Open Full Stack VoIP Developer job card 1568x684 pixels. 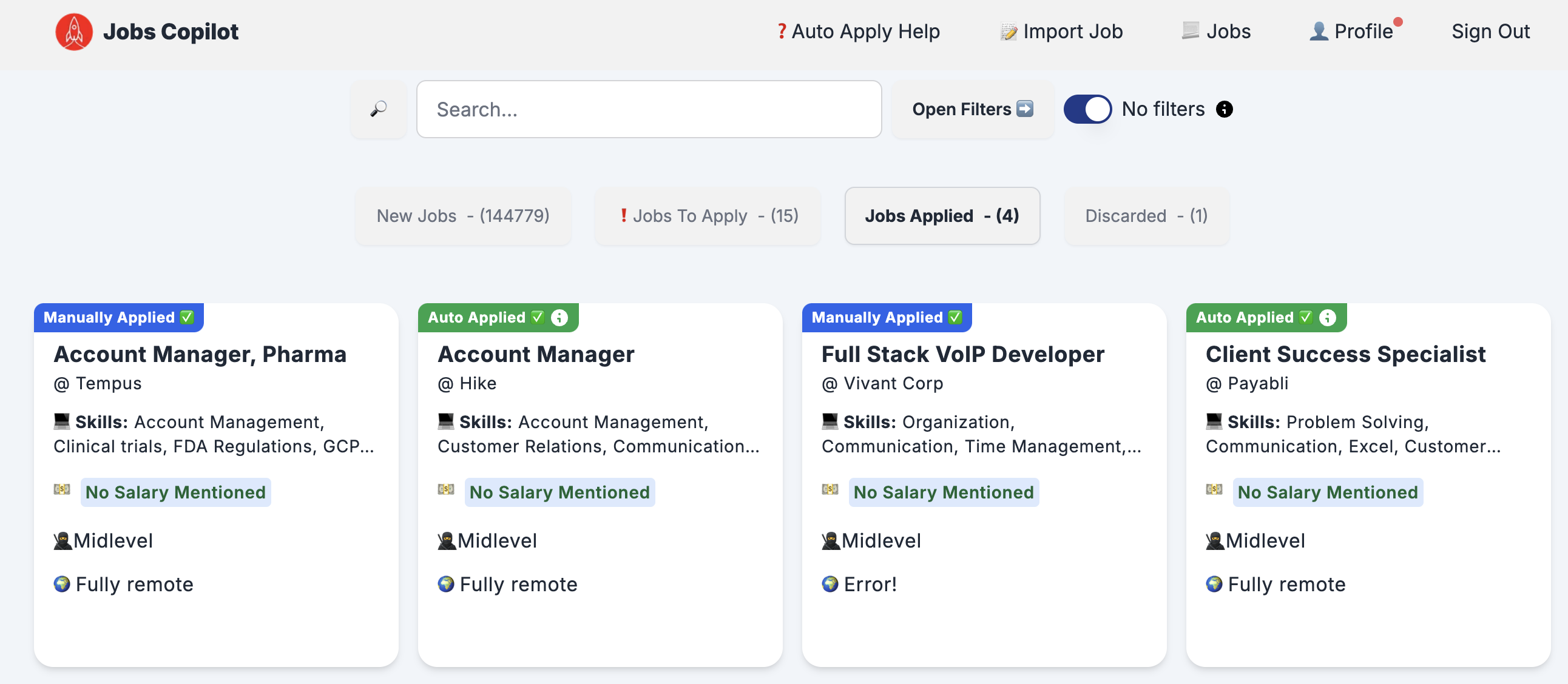[962, 355]
